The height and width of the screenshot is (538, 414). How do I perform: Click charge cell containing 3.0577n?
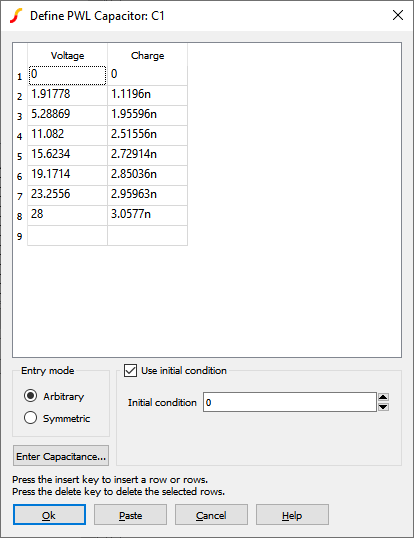147,215
